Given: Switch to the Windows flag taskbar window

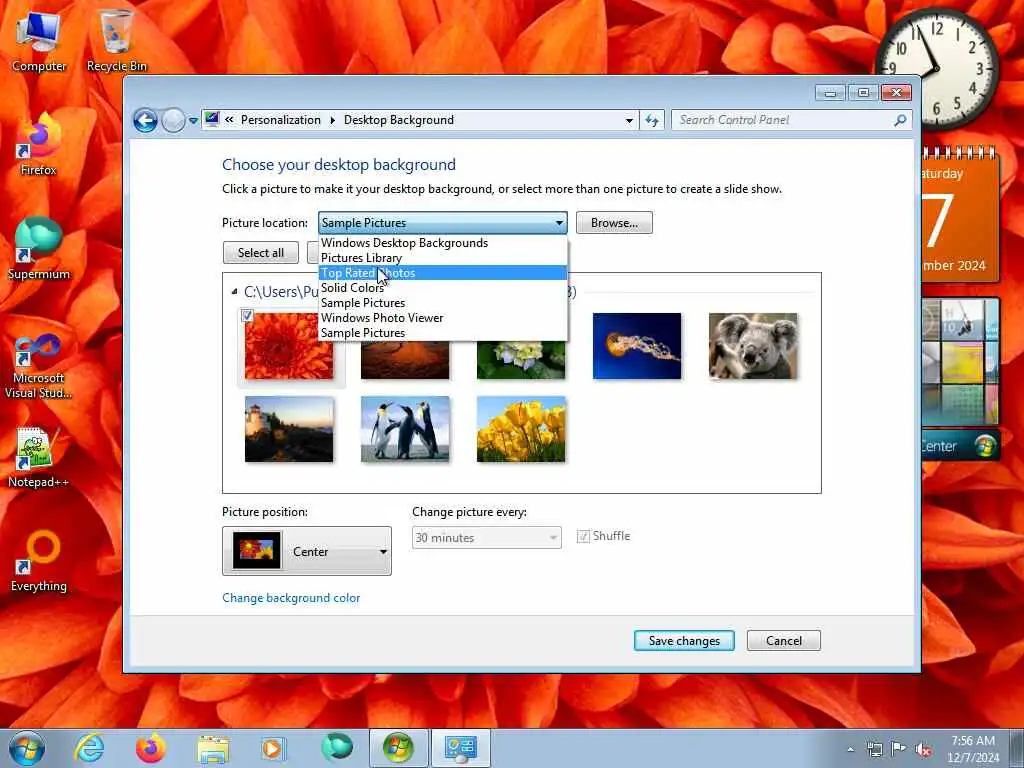Looking at the screenshot, I should tap(398, 748).
